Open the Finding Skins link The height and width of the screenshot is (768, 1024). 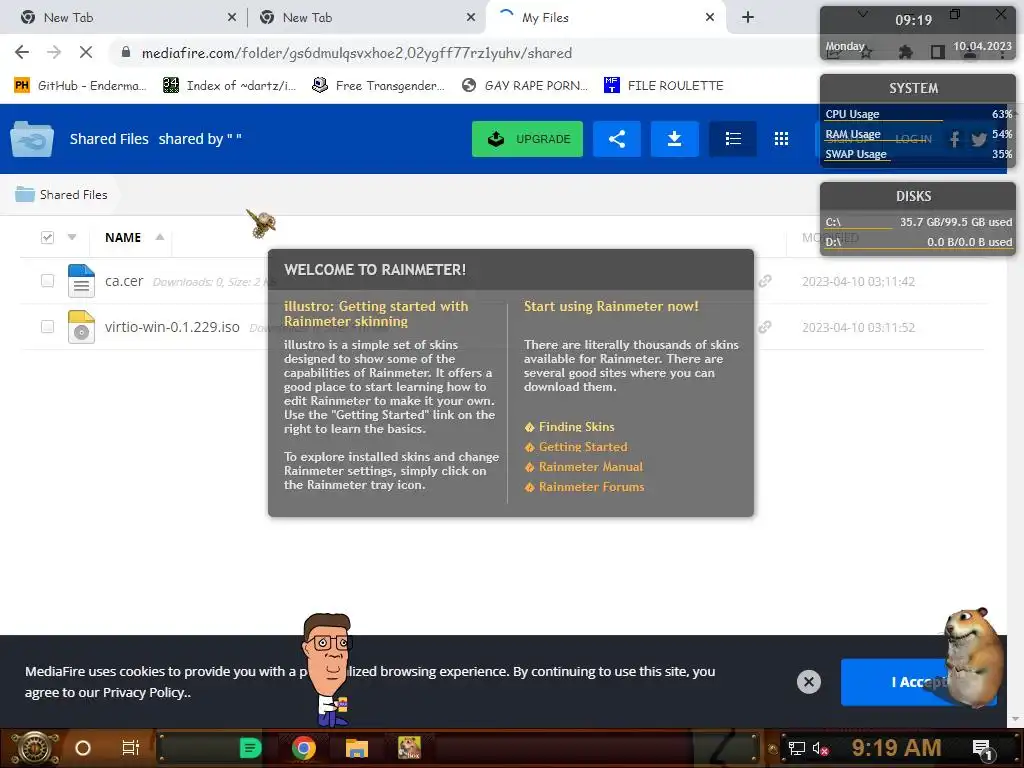[576, 426]
